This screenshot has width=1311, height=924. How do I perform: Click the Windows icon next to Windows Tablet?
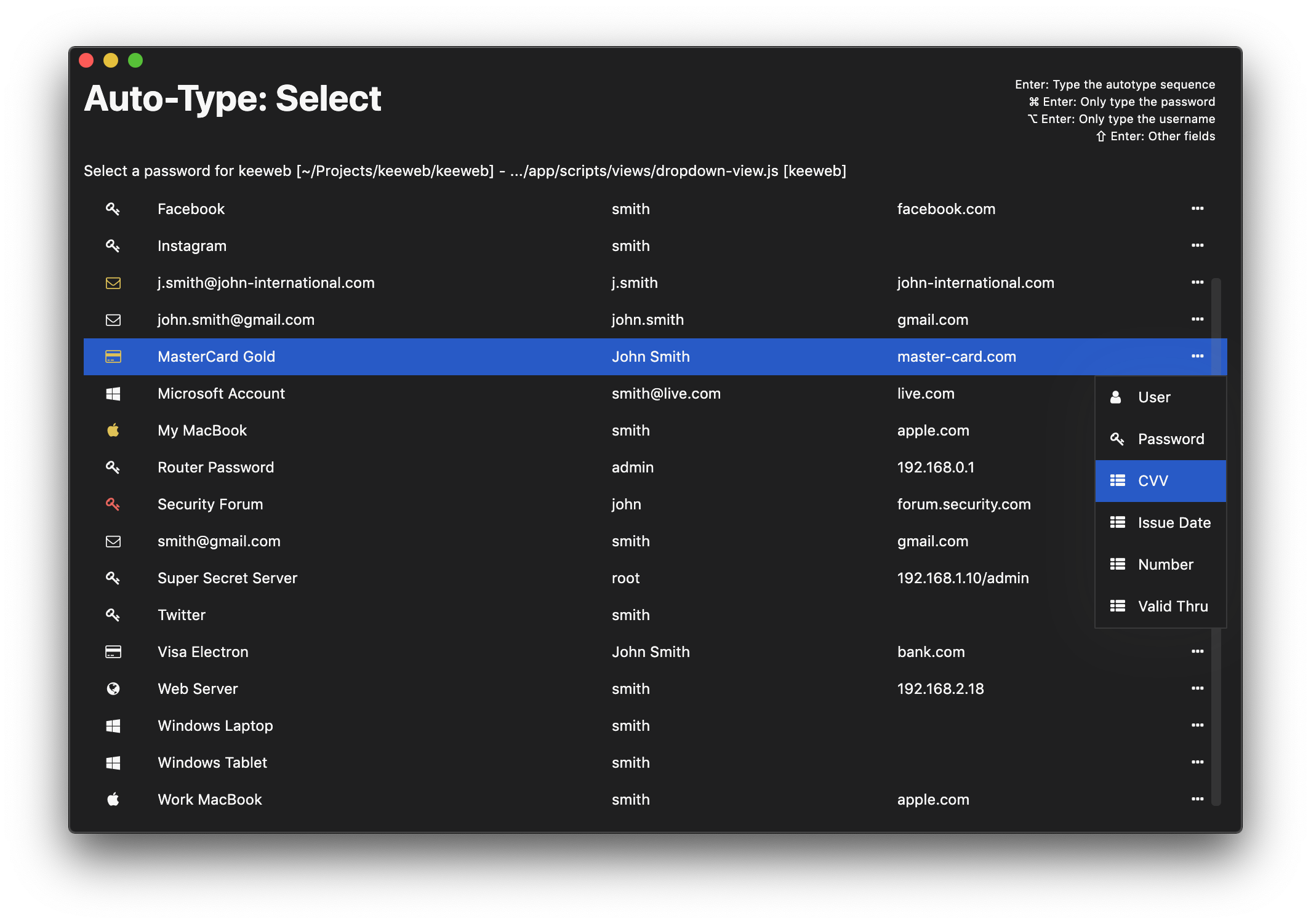tap(113, 763)
